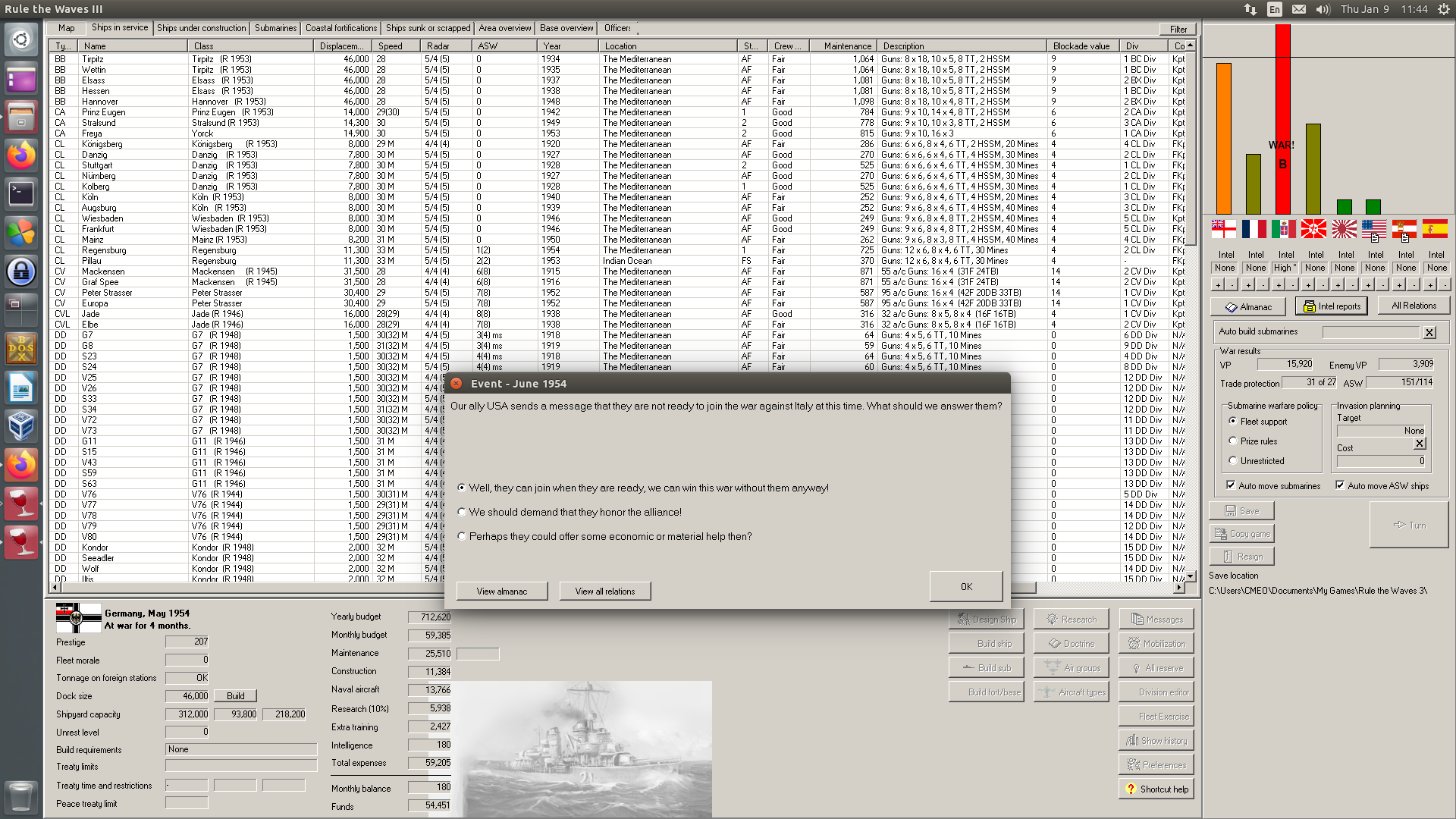Open Firefox from the dock
1456x819 pixels.
tap(21, 155)
